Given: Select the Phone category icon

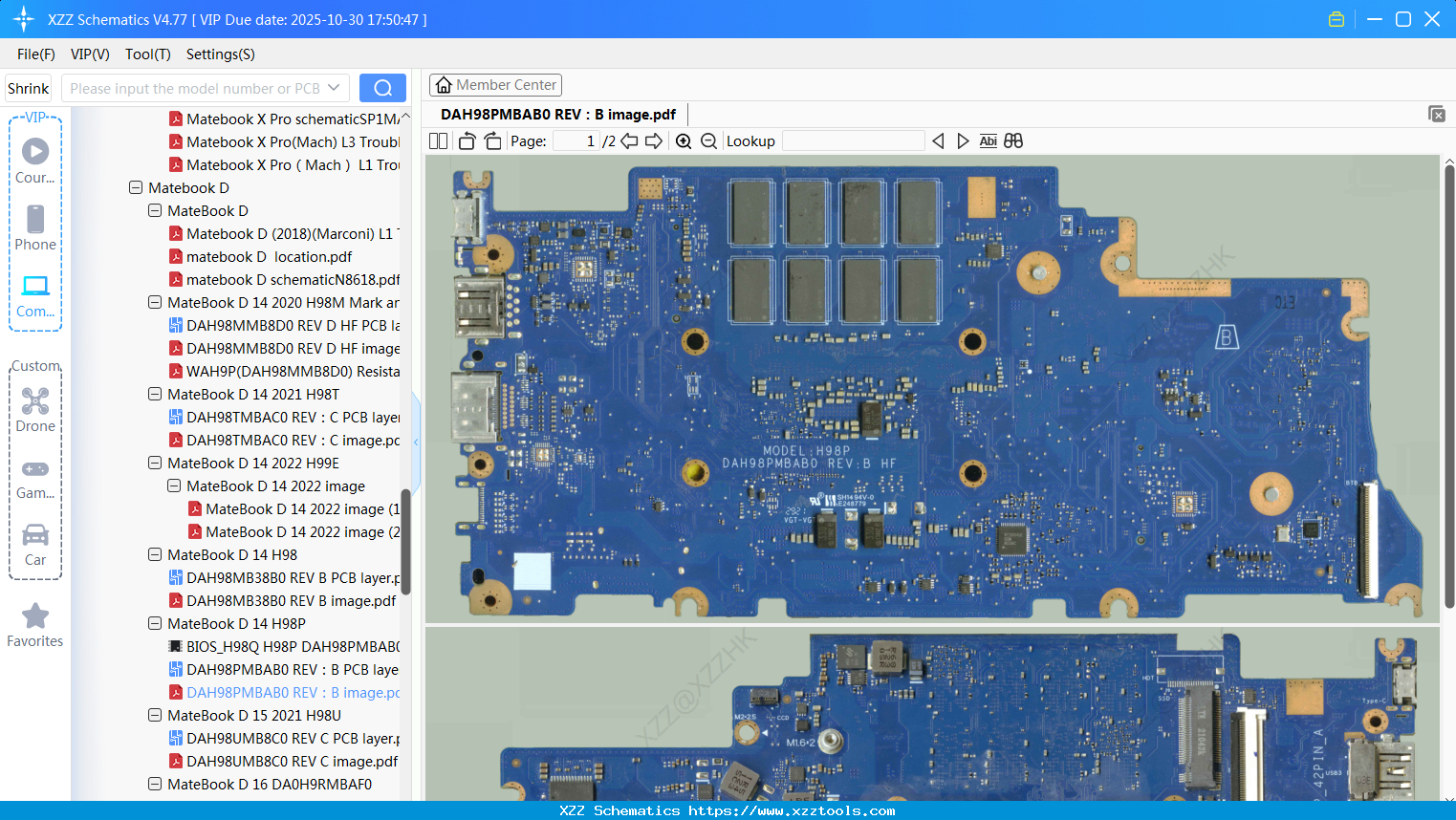Looking at the screenshot, I should (35, 227).
